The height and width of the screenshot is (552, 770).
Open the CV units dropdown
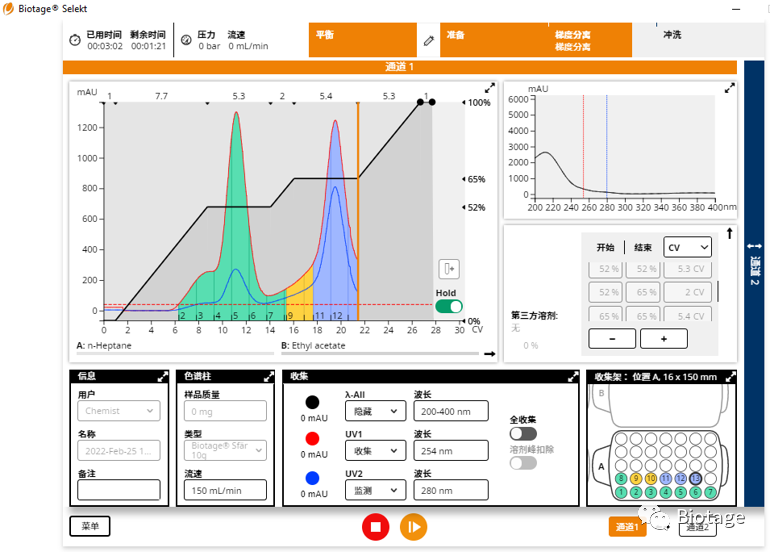687,247
